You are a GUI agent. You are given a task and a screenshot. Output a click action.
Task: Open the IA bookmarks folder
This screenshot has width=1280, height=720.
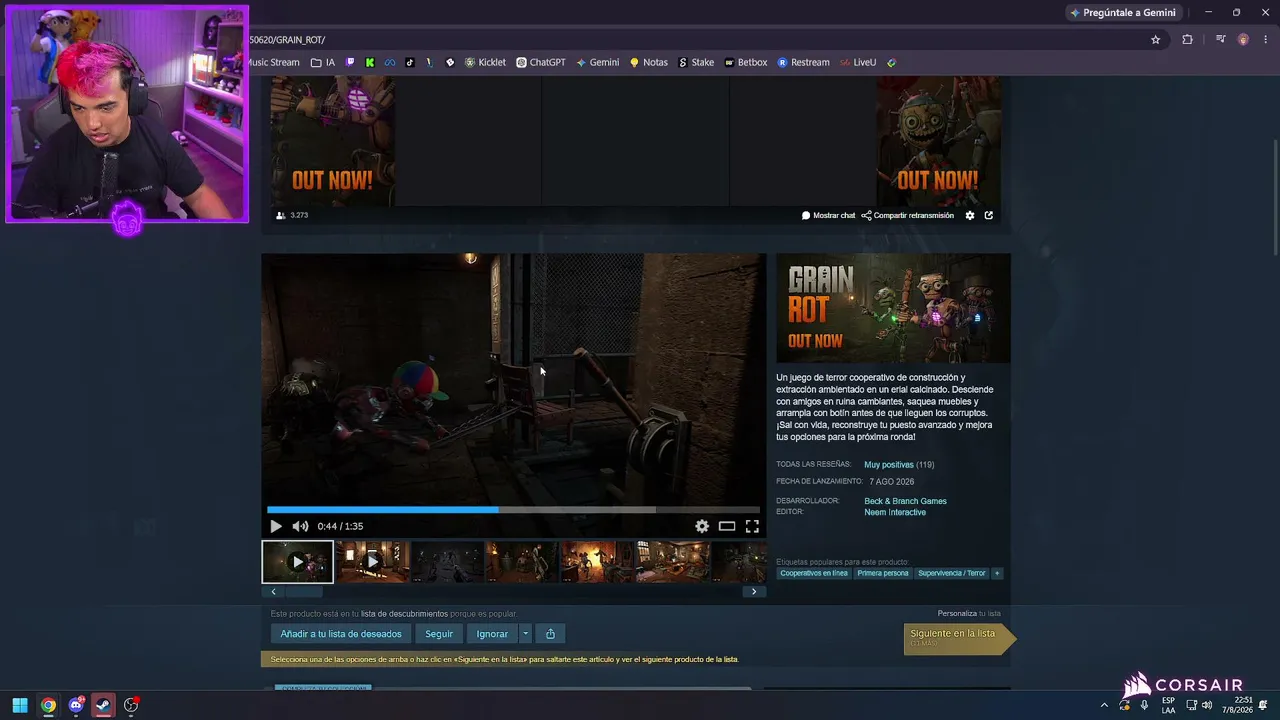323,62
